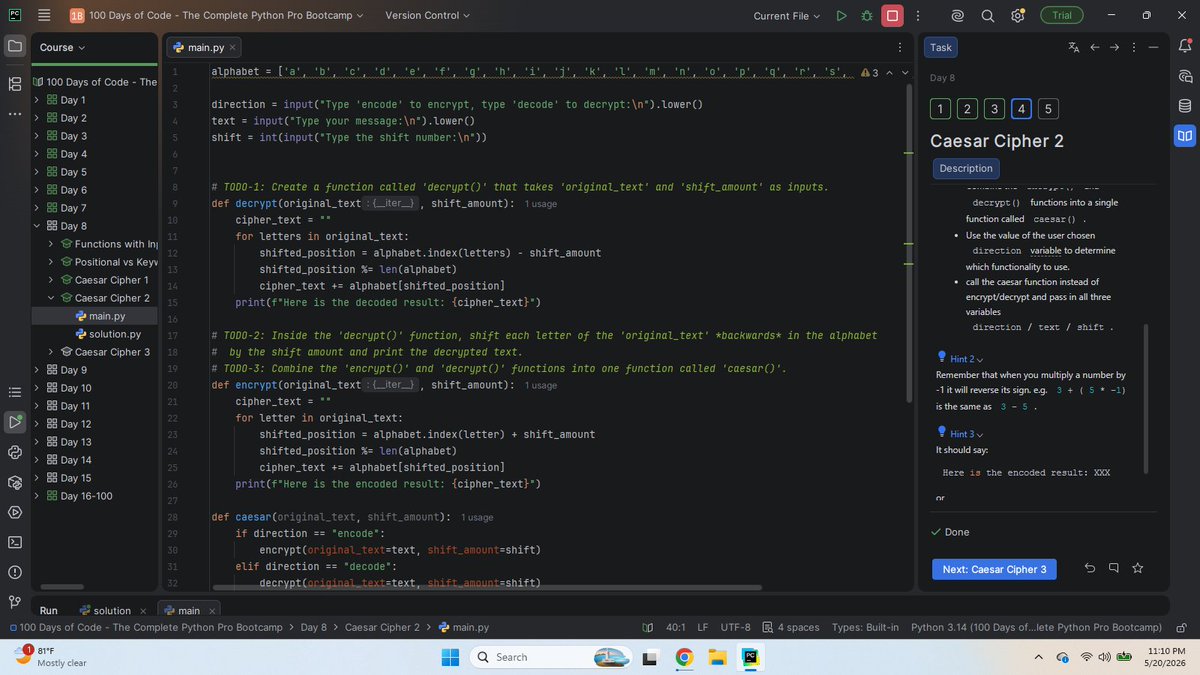Run the current file with the green play icon
Screen dimensions: 1200x675
(841, 15)
